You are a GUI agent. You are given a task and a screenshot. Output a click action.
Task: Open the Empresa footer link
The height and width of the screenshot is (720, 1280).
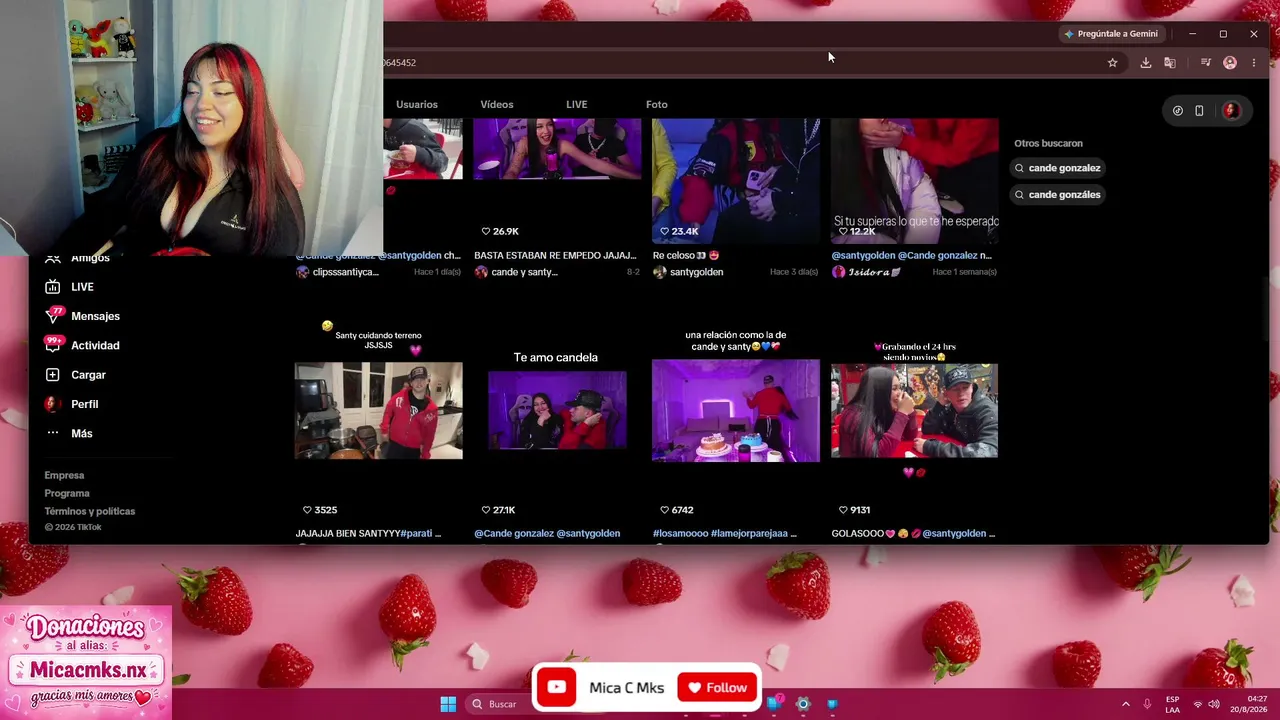[64, 475]
